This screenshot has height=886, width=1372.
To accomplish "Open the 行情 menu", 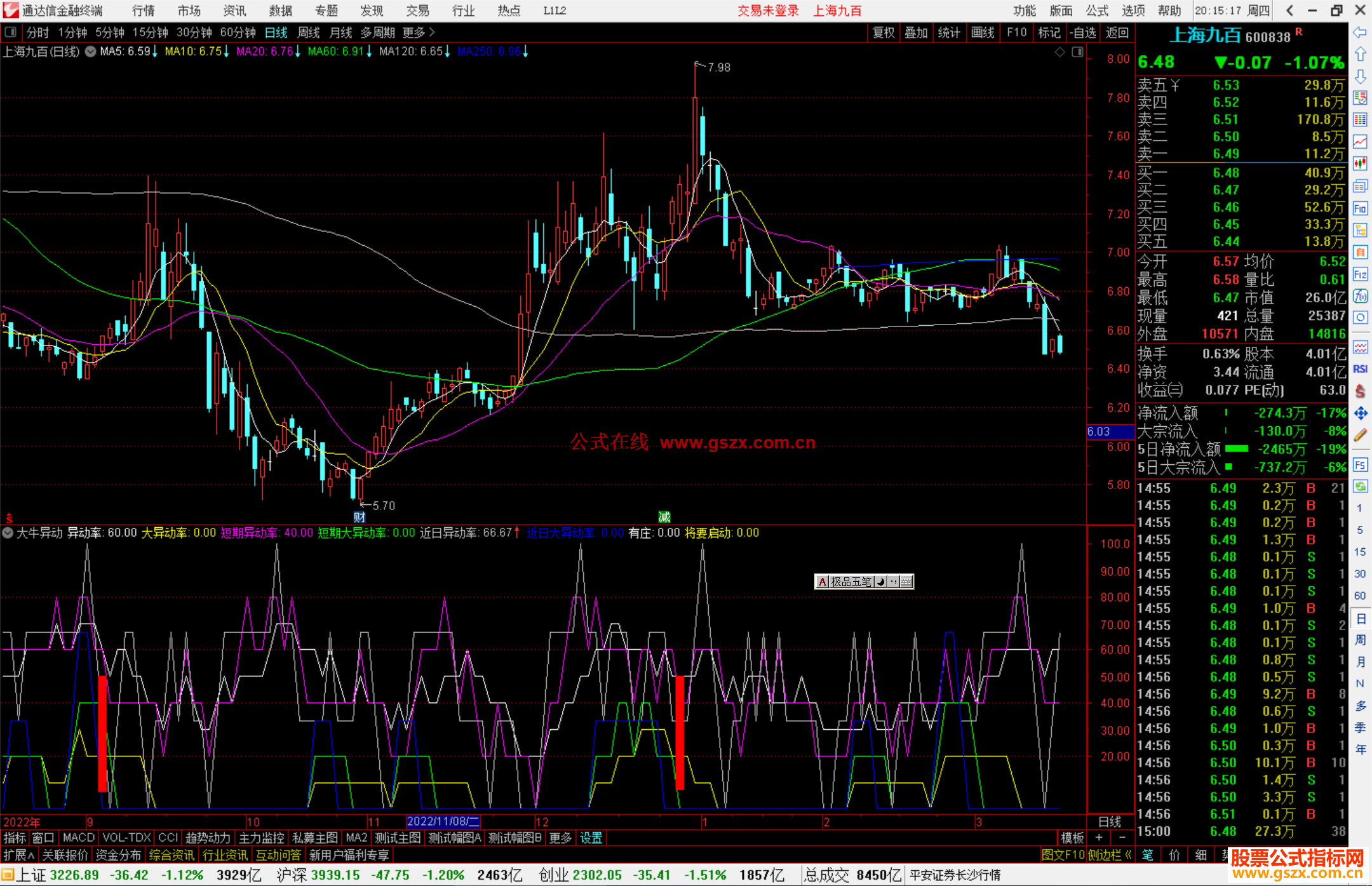I will pyautogui.click(x=144, y=10).
